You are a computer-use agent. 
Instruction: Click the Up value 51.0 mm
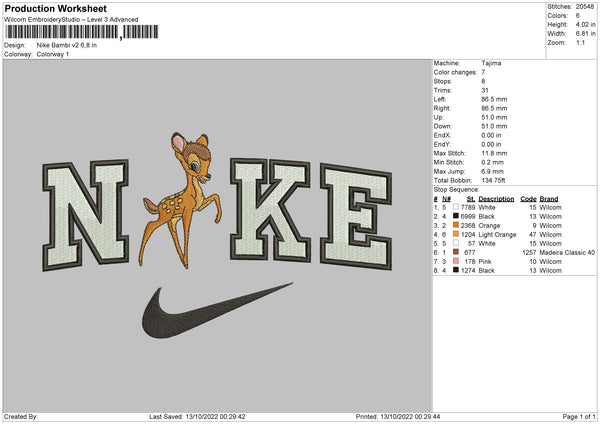494,117
